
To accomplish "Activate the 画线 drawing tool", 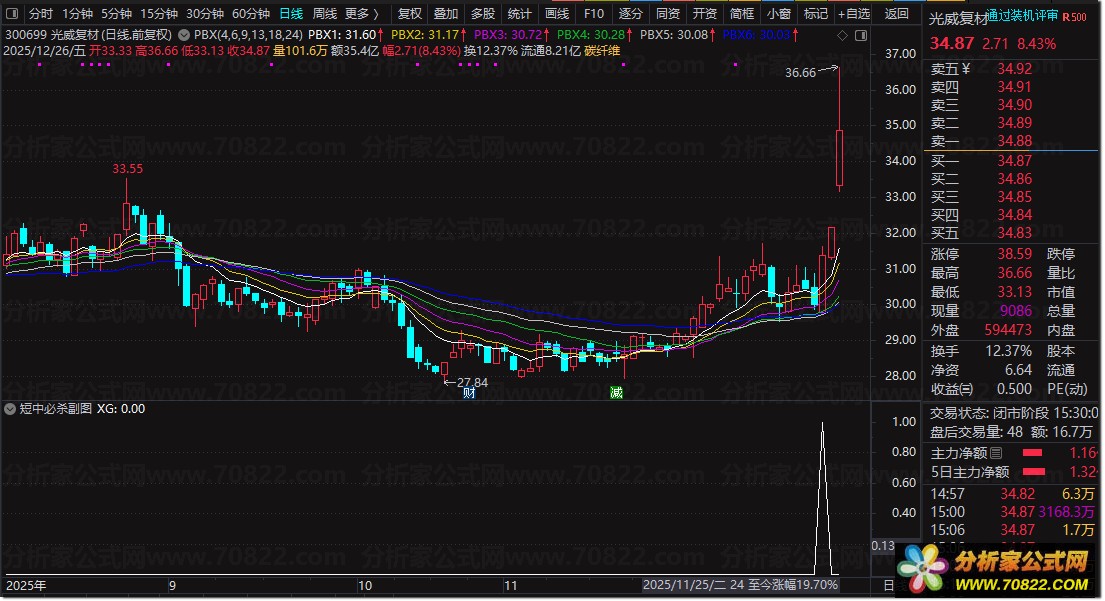I will click(557, 13).
